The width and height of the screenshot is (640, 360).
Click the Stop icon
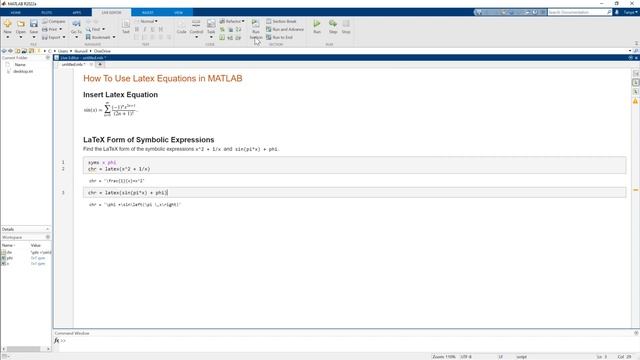pos(346,24)
